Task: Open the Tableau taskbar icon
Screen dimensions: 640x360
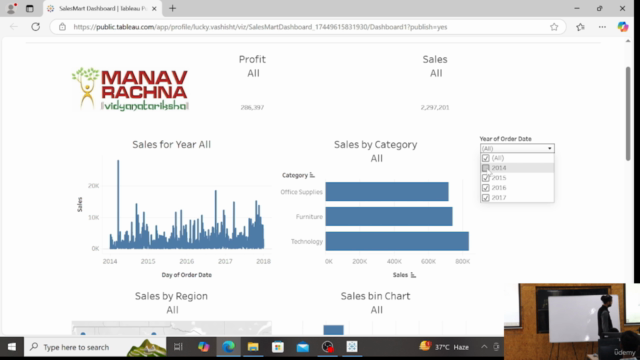Action: coord(352,347)
